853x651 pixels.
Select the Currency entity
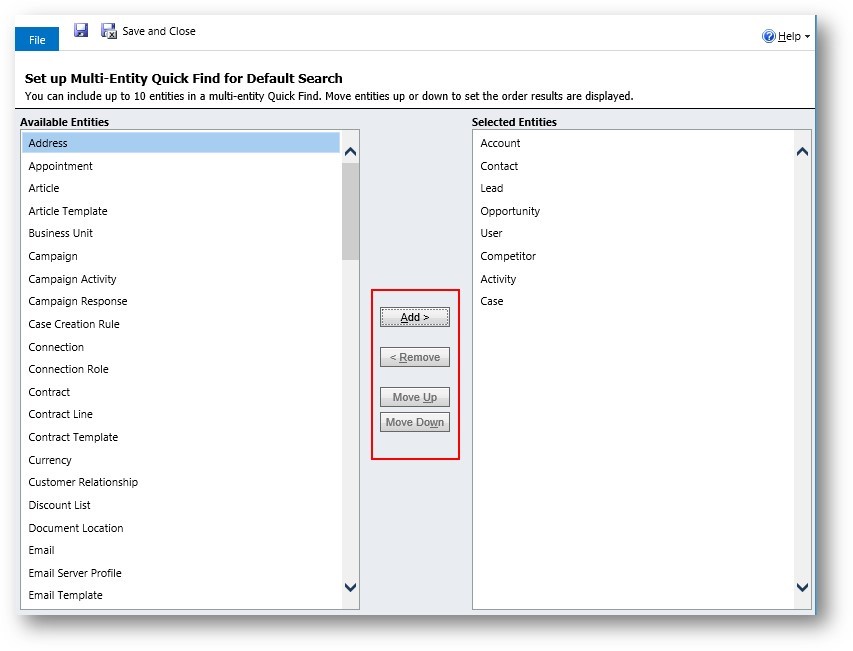181,460
